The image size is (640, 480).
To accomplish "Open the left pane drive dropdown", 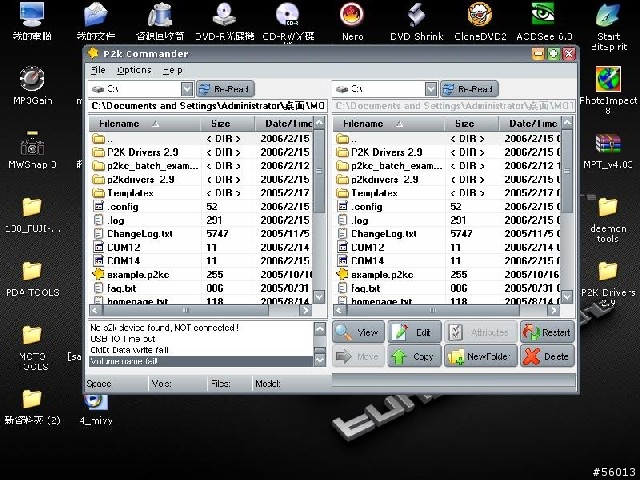I will (x=187, y=89).
